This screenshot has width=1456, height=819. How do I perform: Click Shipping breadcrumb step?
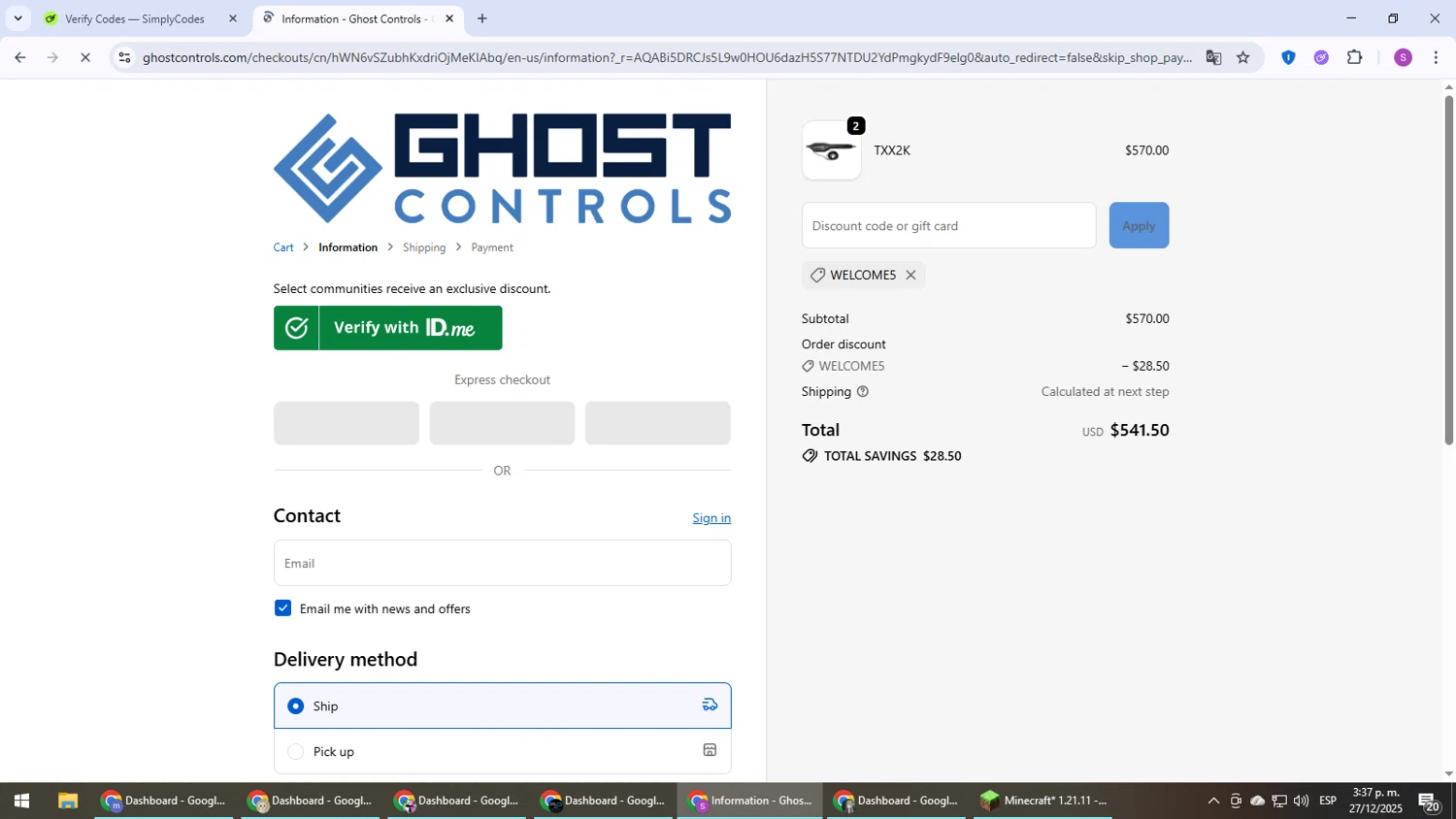pyautogui.click(x=424, y=247)
